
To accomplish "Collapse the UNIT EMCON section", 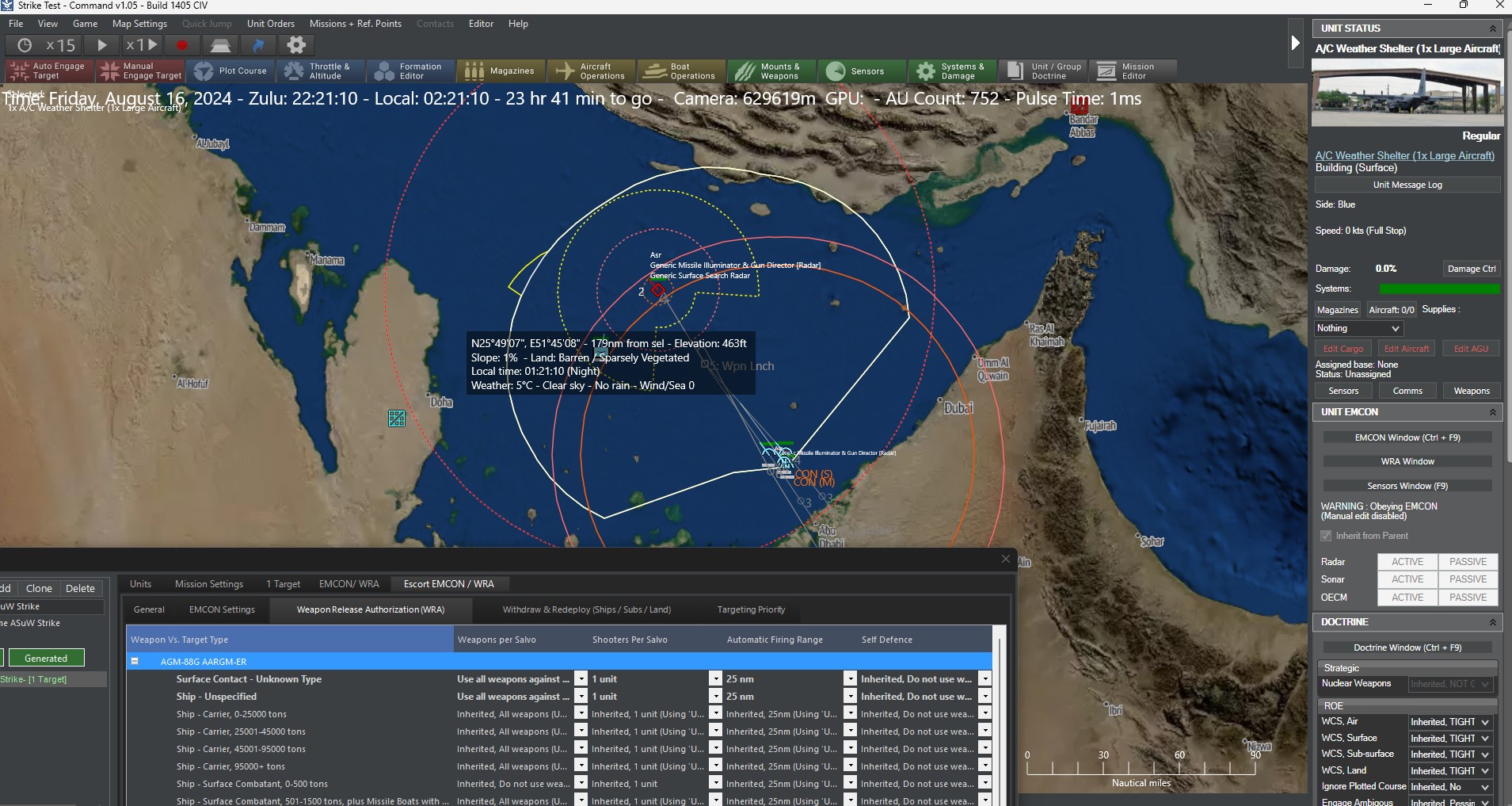I will click(x=1493, y=412).
